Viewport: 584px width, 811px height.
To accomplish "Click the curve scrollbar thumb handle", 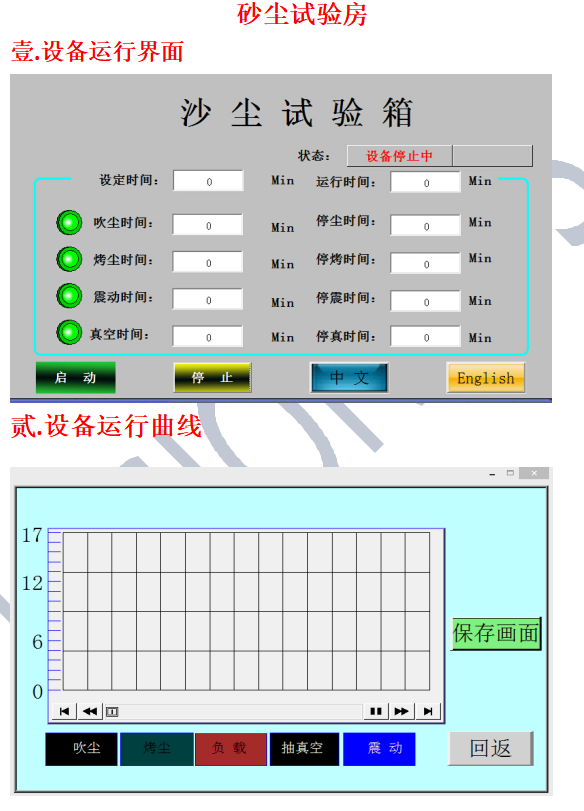I will tap(112, 712).
